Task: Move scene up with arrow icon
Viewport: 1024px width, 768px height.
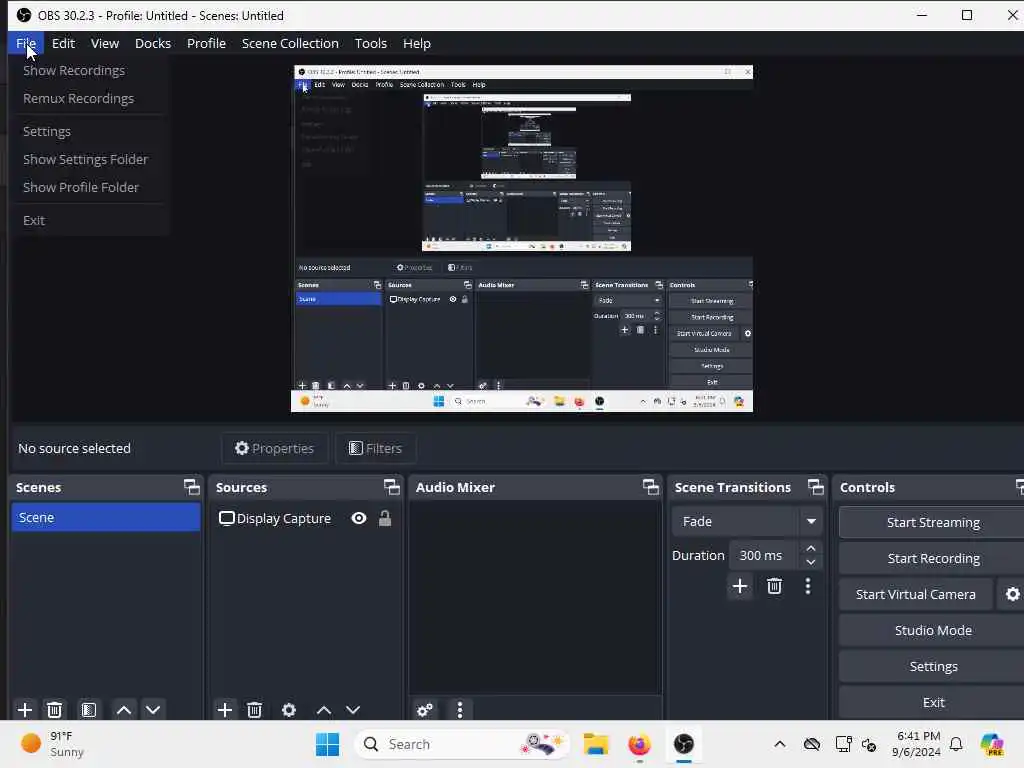Action: tap(123, 709)
